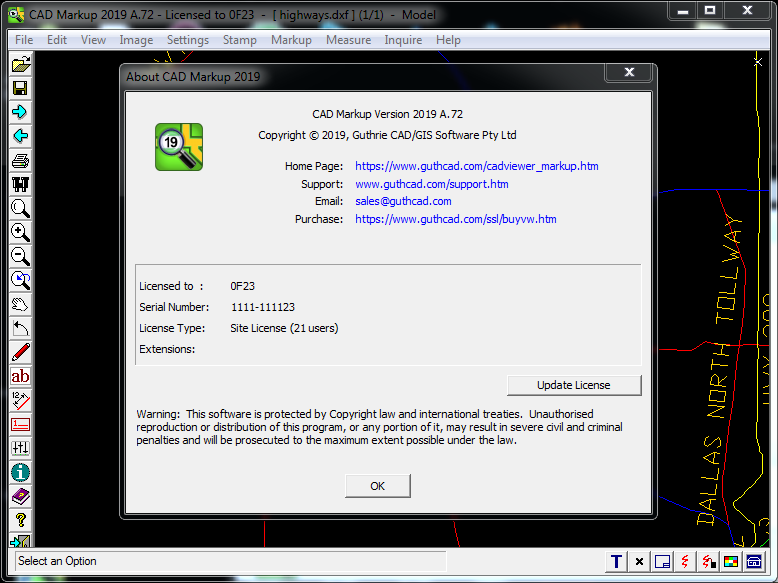Click the yellow question mark icon
Screen dimensions: 778x583
click(20, 520)
